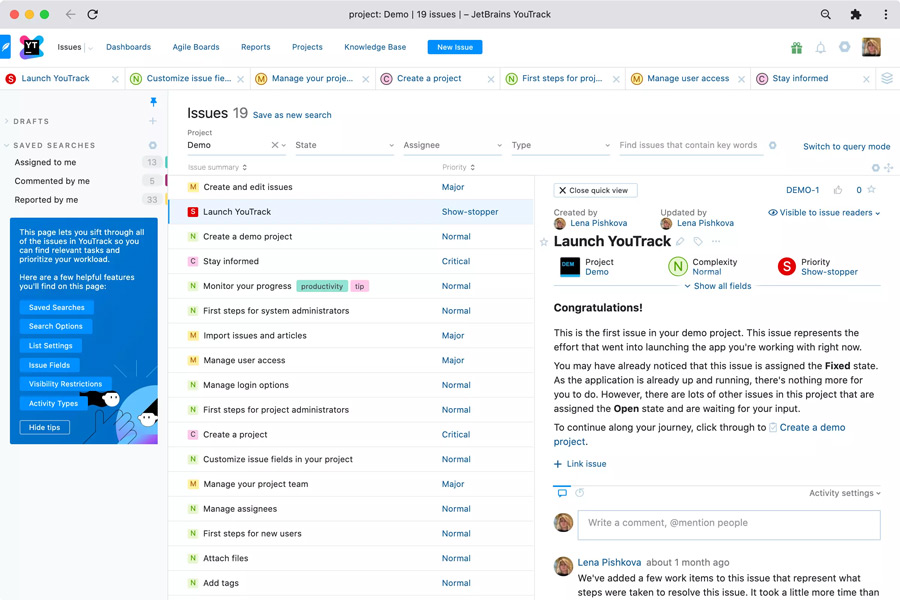Close the Launch YouTrack tab
The height and width of the screenshot is (600, 900).
[x=115, y=79]
